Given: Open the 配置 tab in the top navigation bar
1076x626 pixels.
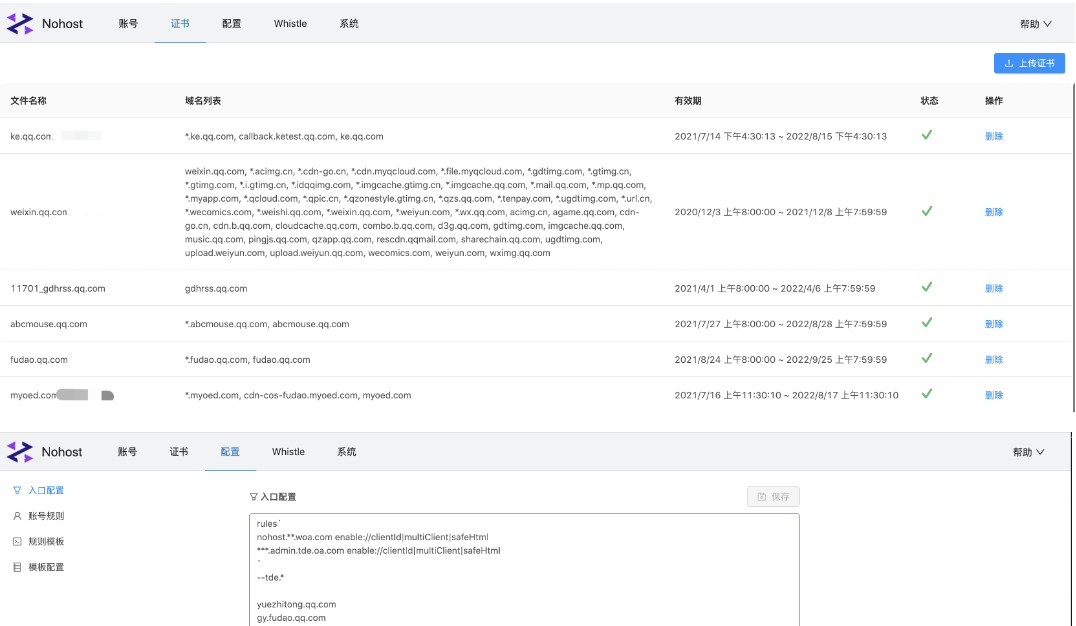Looking at the screenshot, I should pos(231,23).
